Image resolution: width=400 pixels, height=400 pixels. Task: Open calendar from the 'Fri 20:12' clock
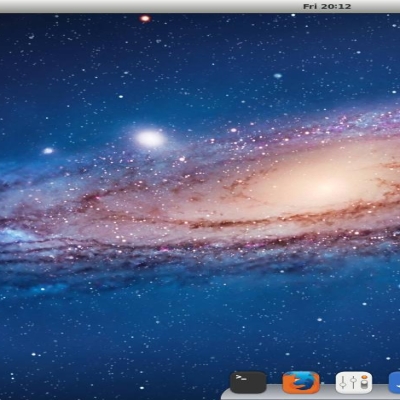tap(327, 6)
